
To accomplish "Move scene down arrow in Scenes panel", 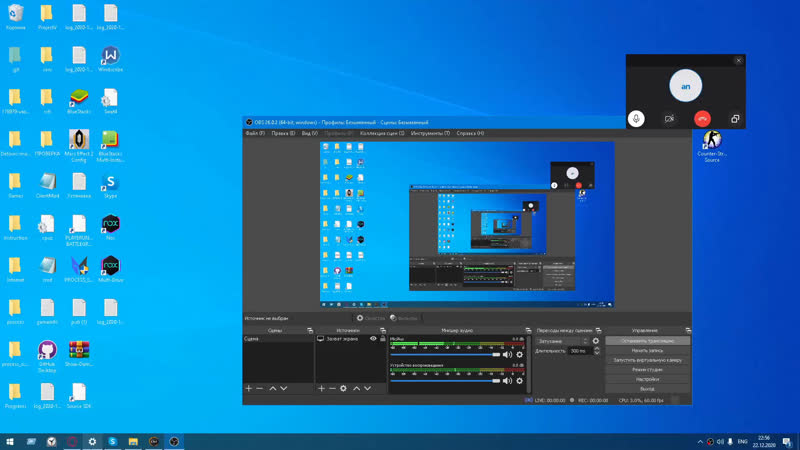I will pyautogui.click(x=284, y=388).
